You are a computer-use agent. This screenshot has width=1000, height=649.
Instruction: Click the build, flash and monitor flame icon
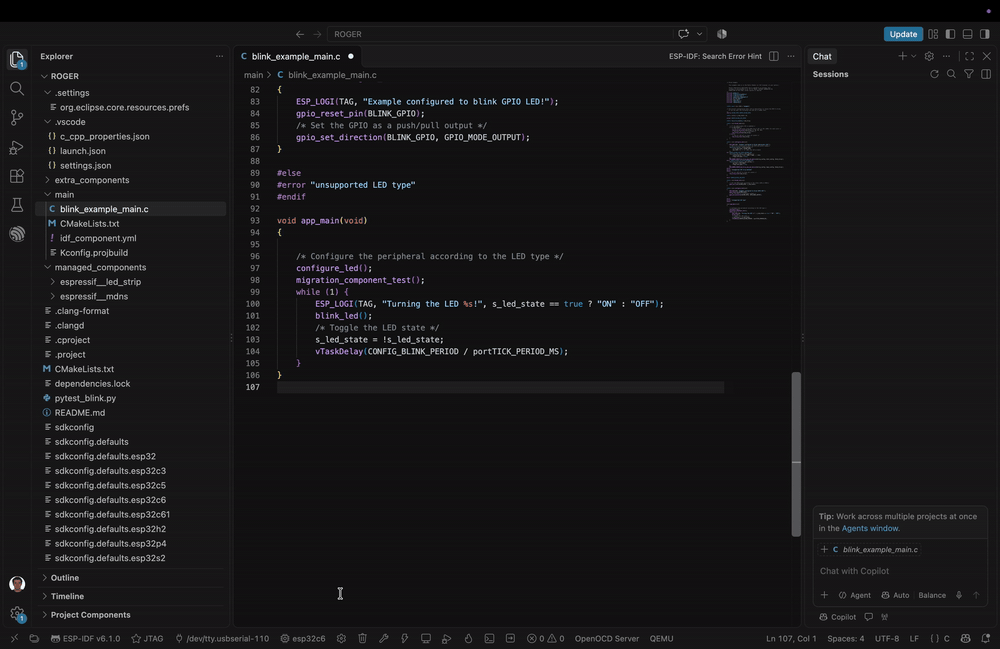pos(468,638)
